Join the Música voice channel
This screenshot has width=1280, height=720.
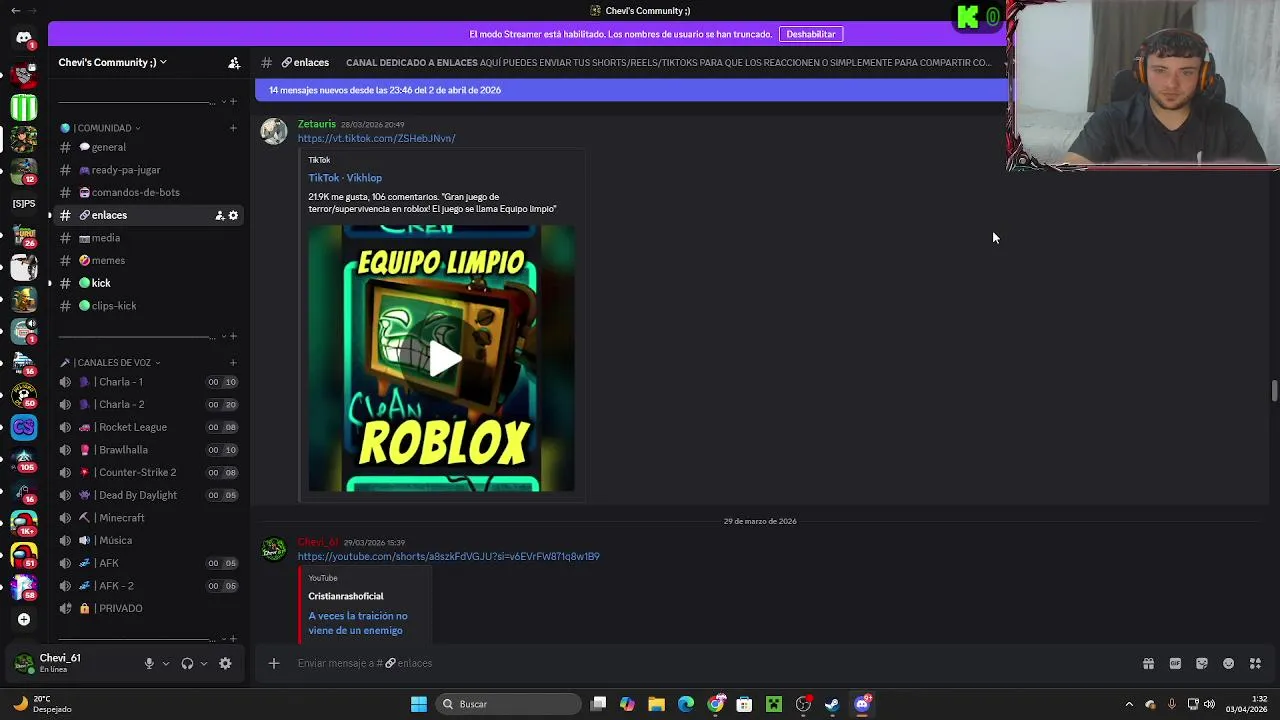point(148,540)
